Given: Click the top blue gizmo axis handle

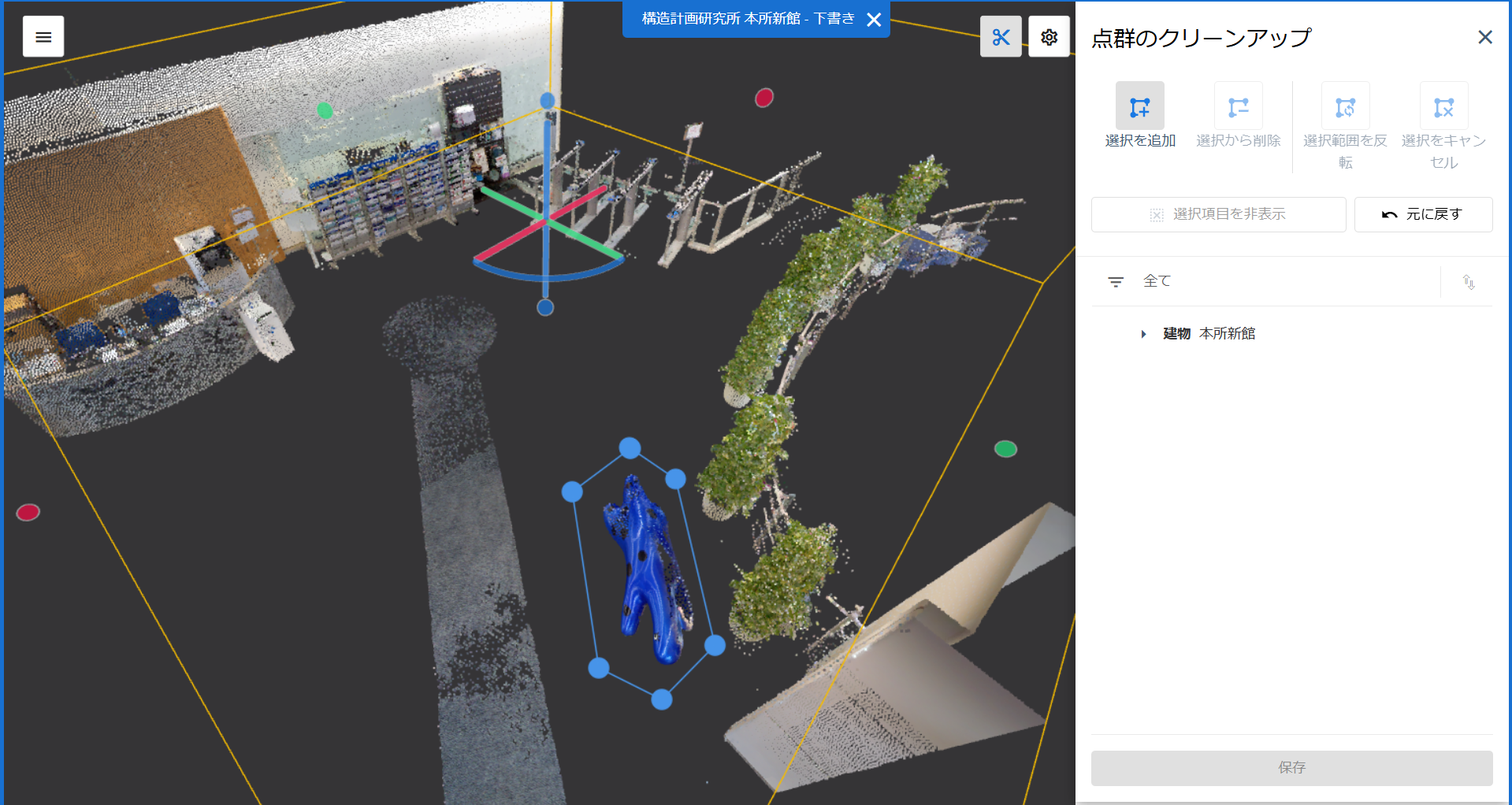Looking at the screenshot, I should click(x=548, y=100).
